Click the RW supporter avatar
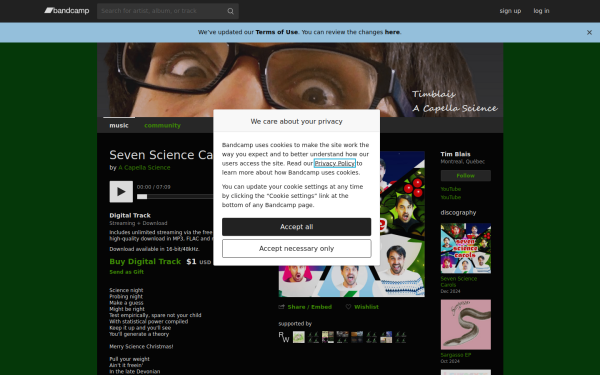The width and height of the screenshot is (600, 375). [284, 337]
